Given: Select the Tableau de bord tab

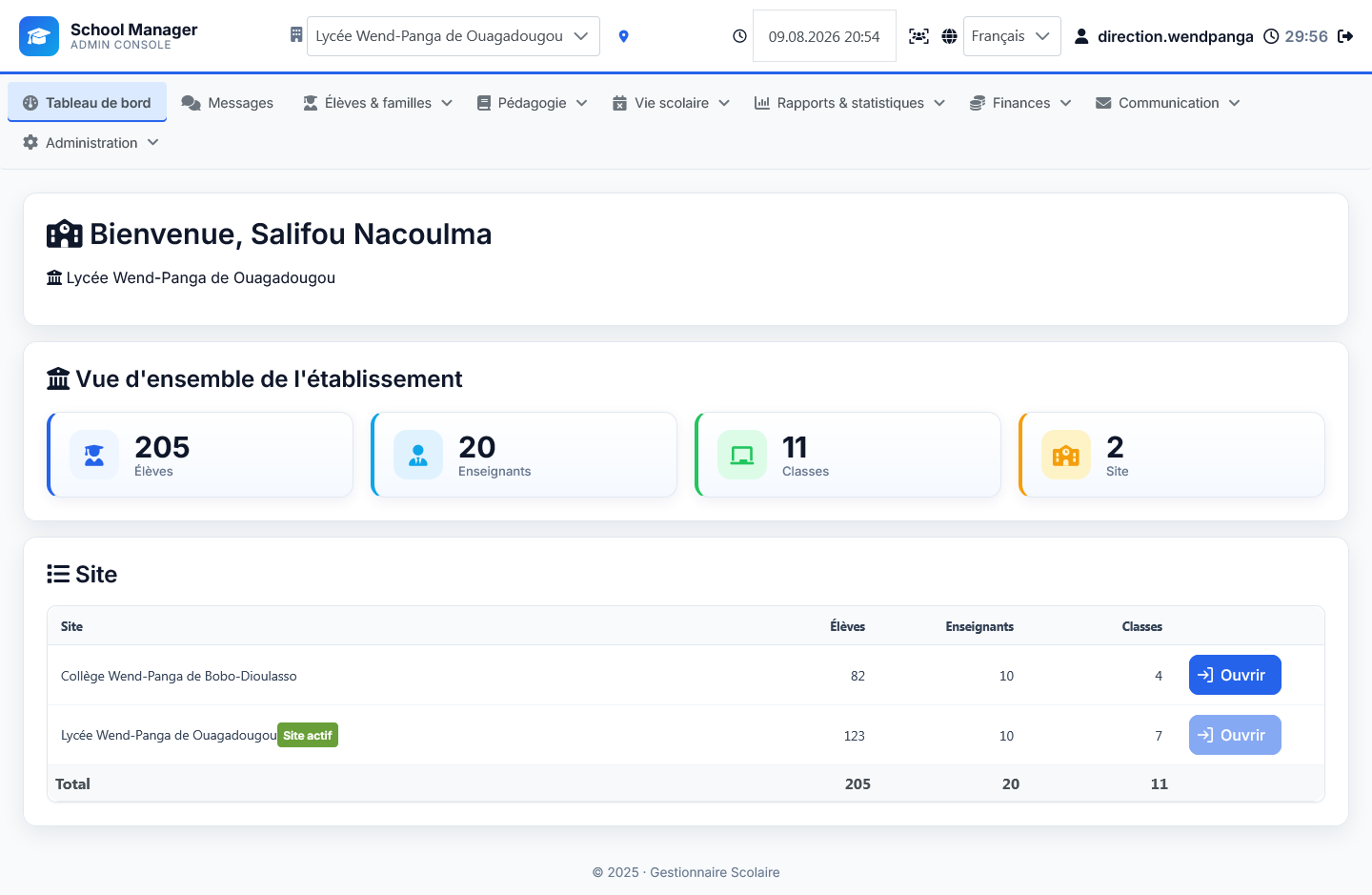Looking at the screenshot, I should (x=87, y=102).
